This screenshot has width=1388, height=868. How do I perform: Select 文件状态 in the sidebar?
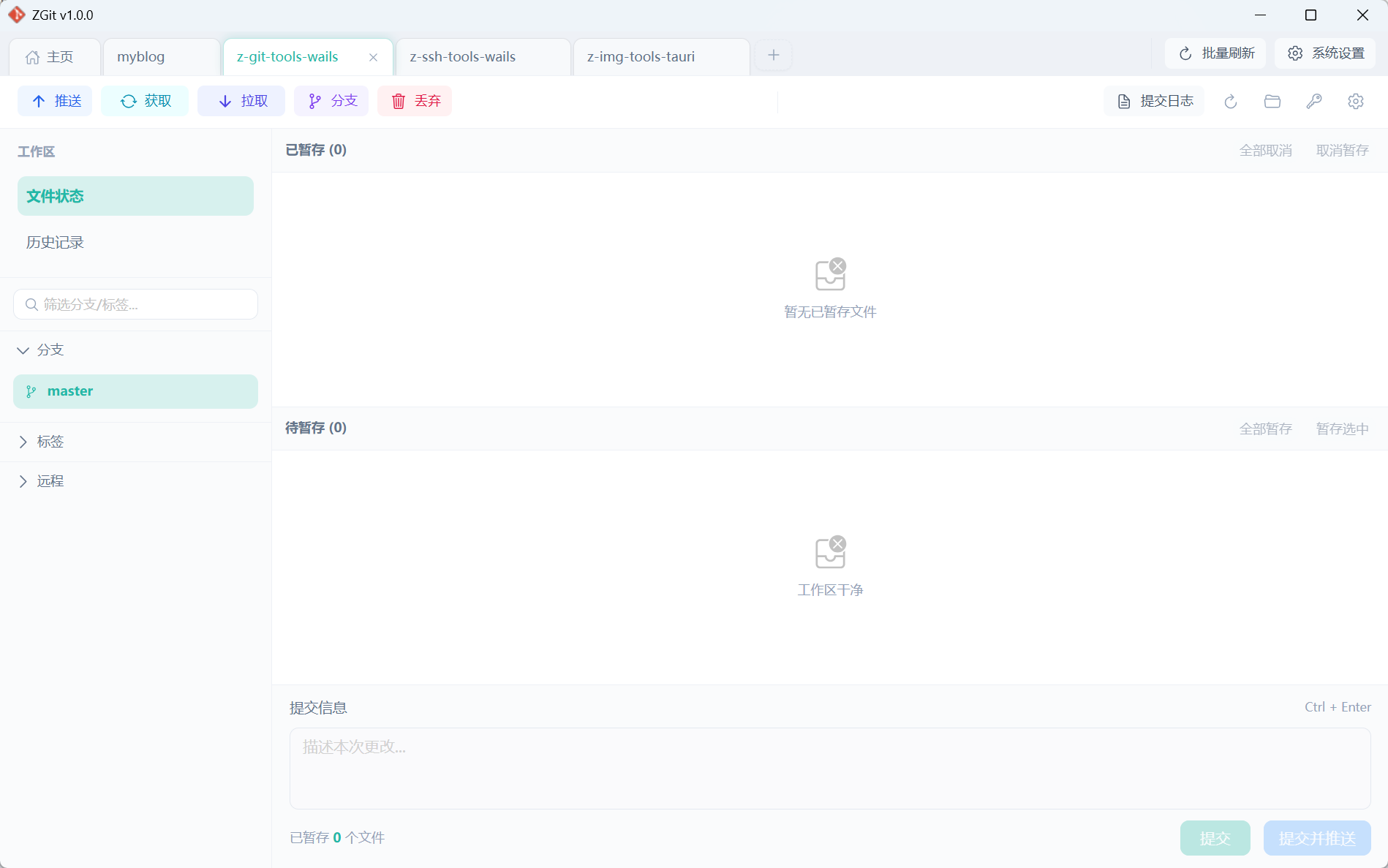coord(135,196)
